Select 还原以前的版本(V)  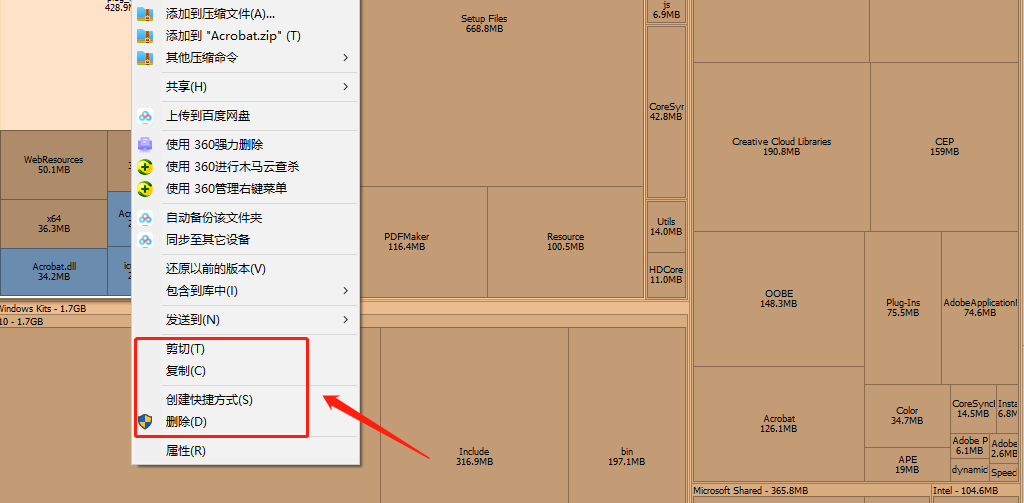(246, 268)
